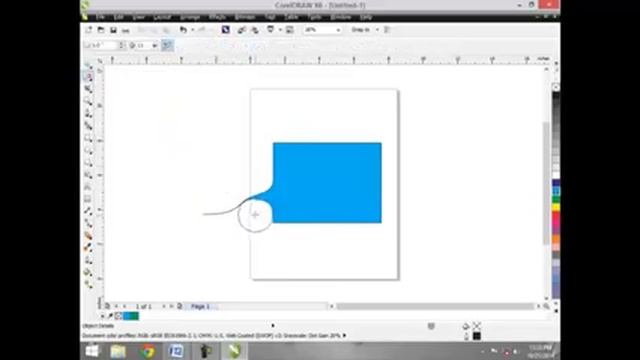The height and width of the screenshot is (360, 640).
Task: Pick the red swatch in color palette
Action: pyautogui.click(x=556, y=216)
